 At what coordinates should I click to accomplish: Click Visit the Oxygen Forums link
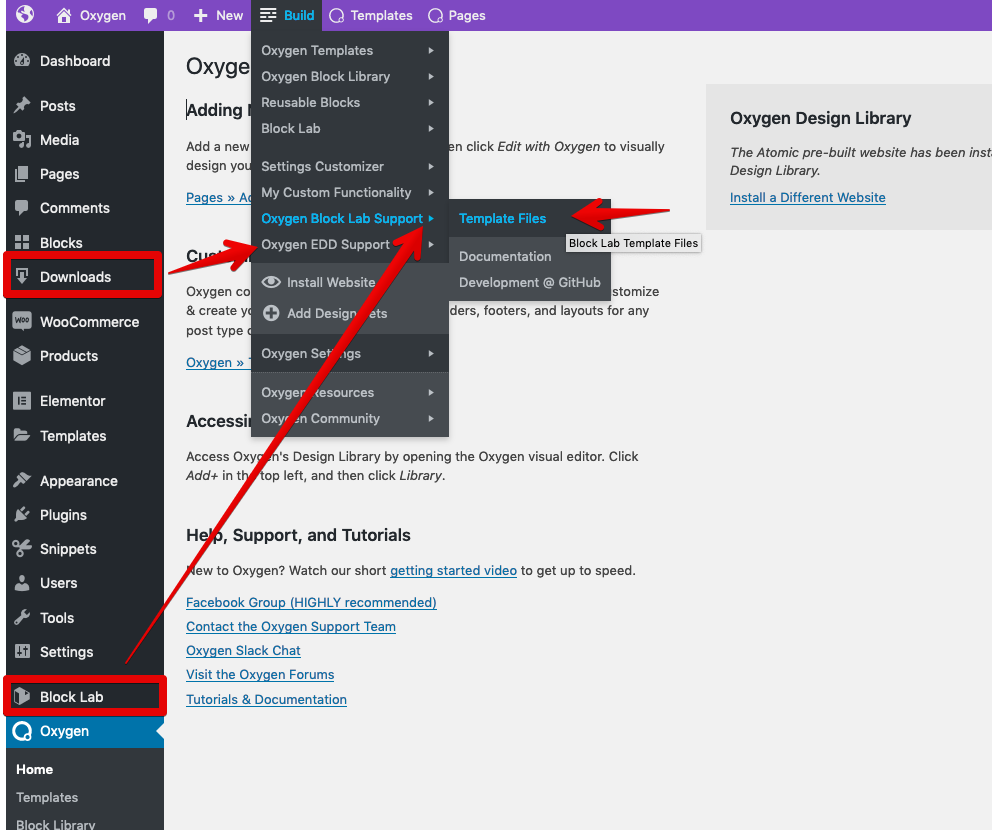click(260, 674)
